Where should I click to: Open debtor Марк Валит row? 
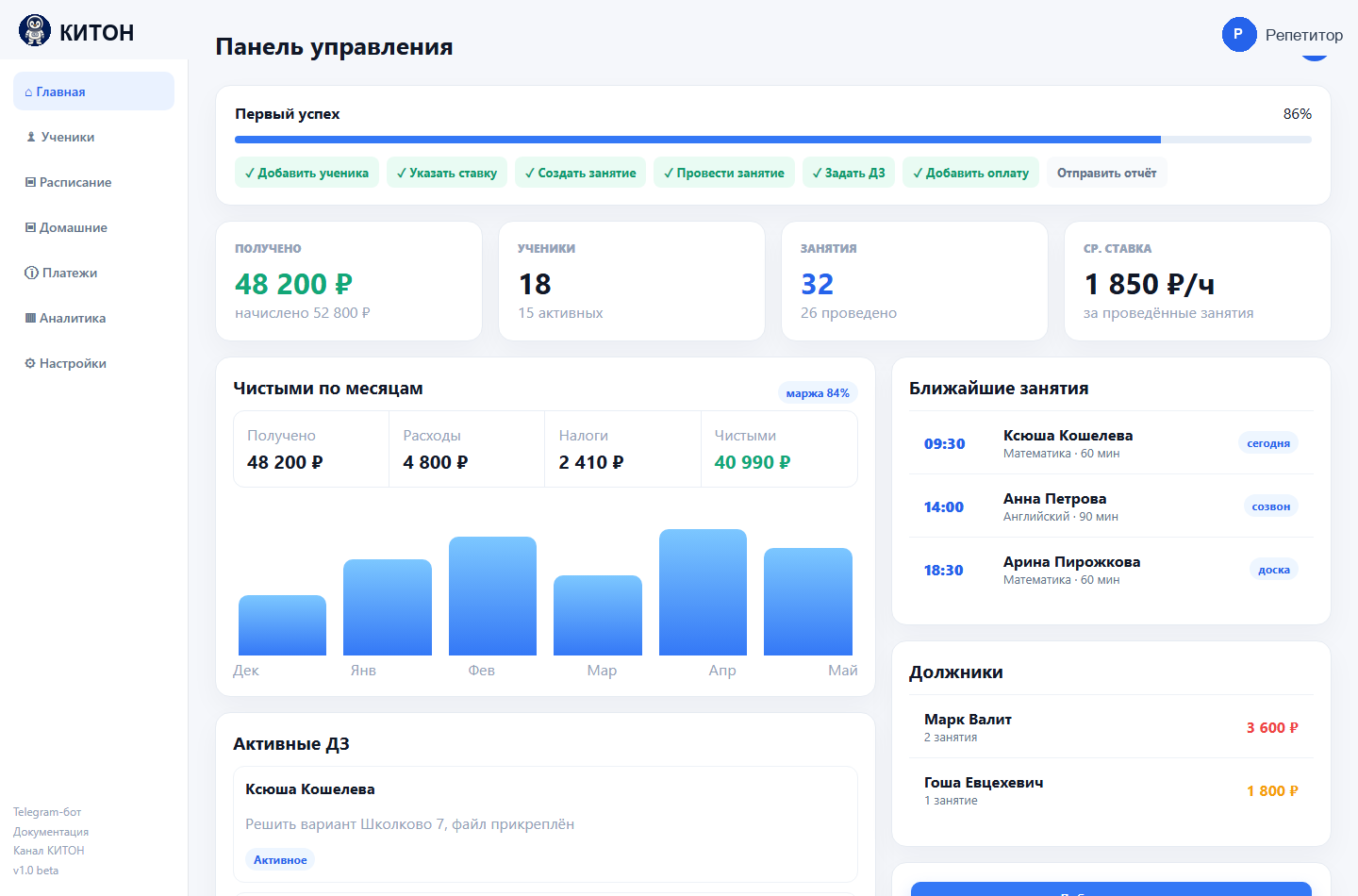pyautogui.click(x=1111, y=727)
